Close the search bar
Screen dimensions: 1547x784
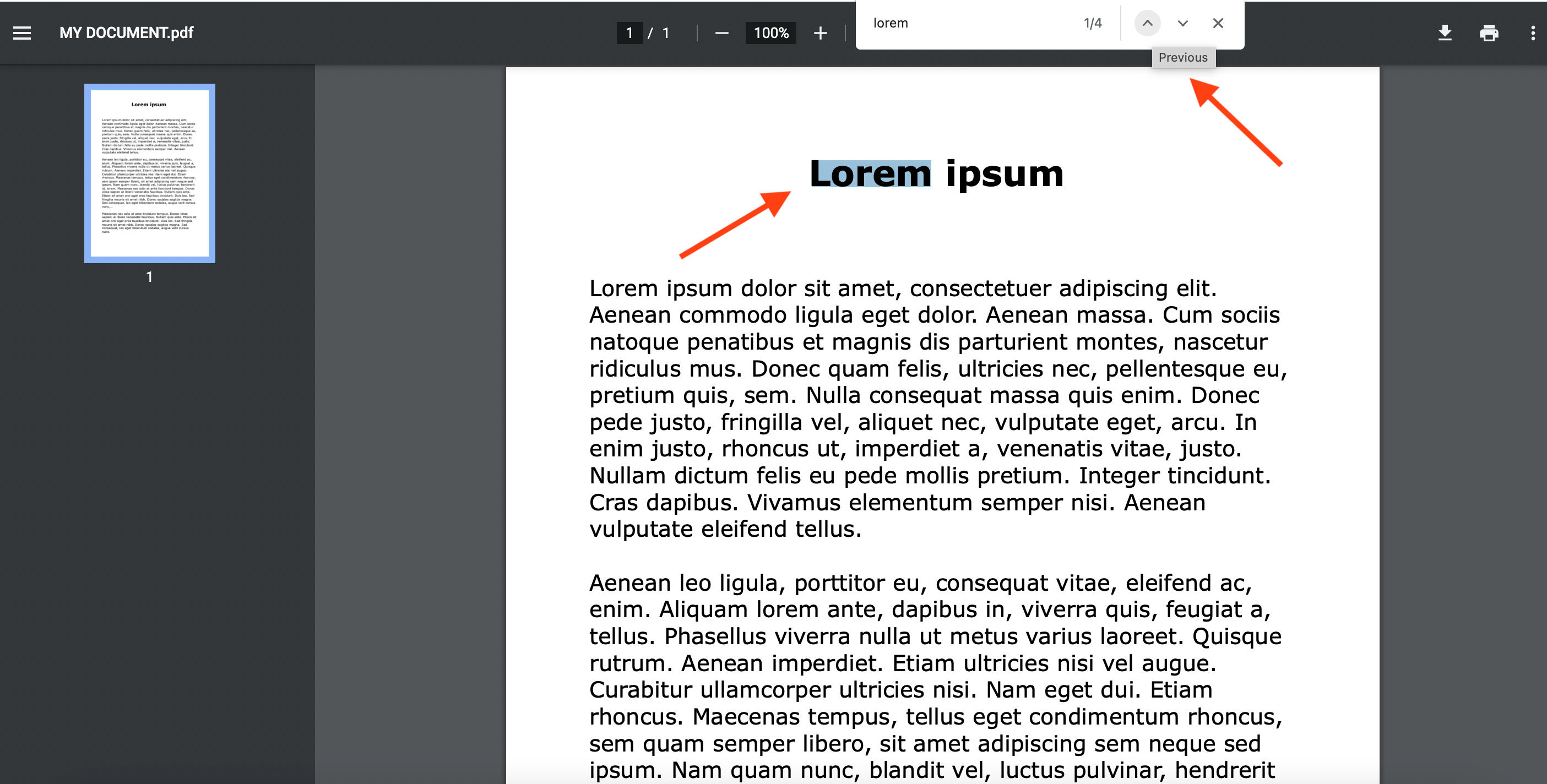(1217, 23)
